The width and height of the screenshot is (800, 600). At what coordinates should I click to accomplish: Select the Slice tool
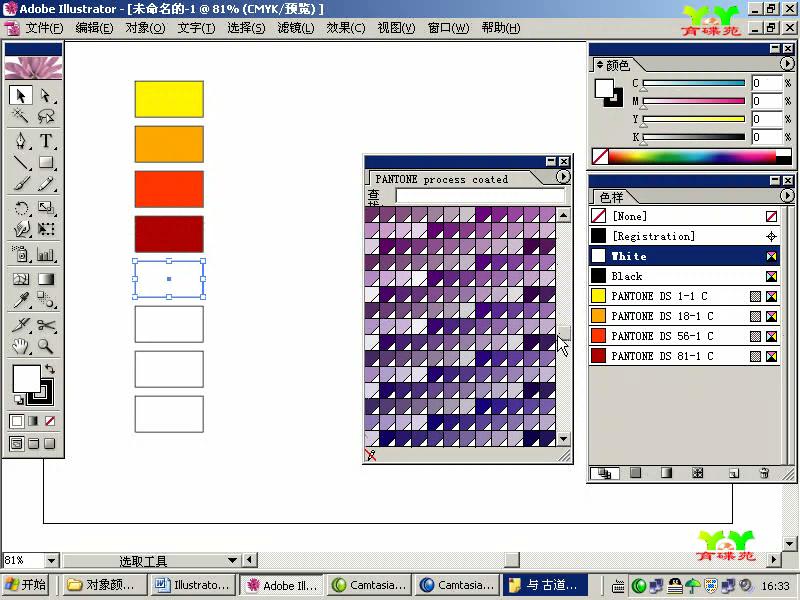(21, 324)
